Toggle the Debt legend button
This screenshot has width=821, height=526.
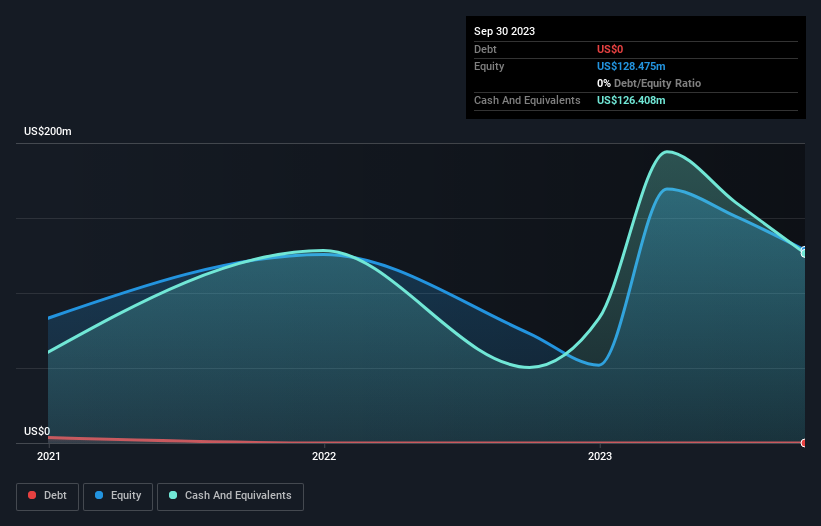pyautogui.click(x=48, y=496)
